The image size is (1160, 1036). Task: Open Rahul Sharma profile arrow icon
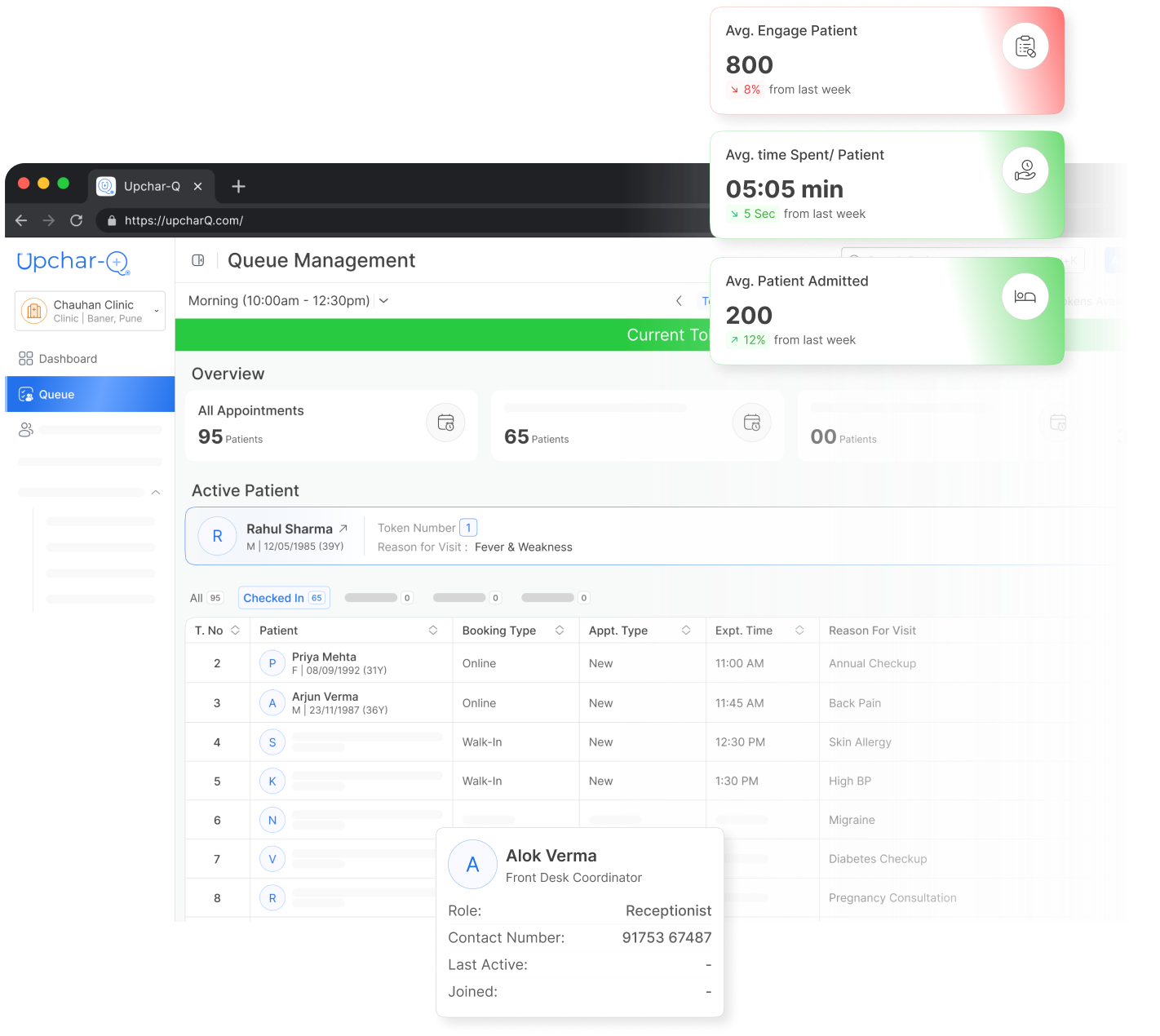pyautogui.click(x=343, y=529)
